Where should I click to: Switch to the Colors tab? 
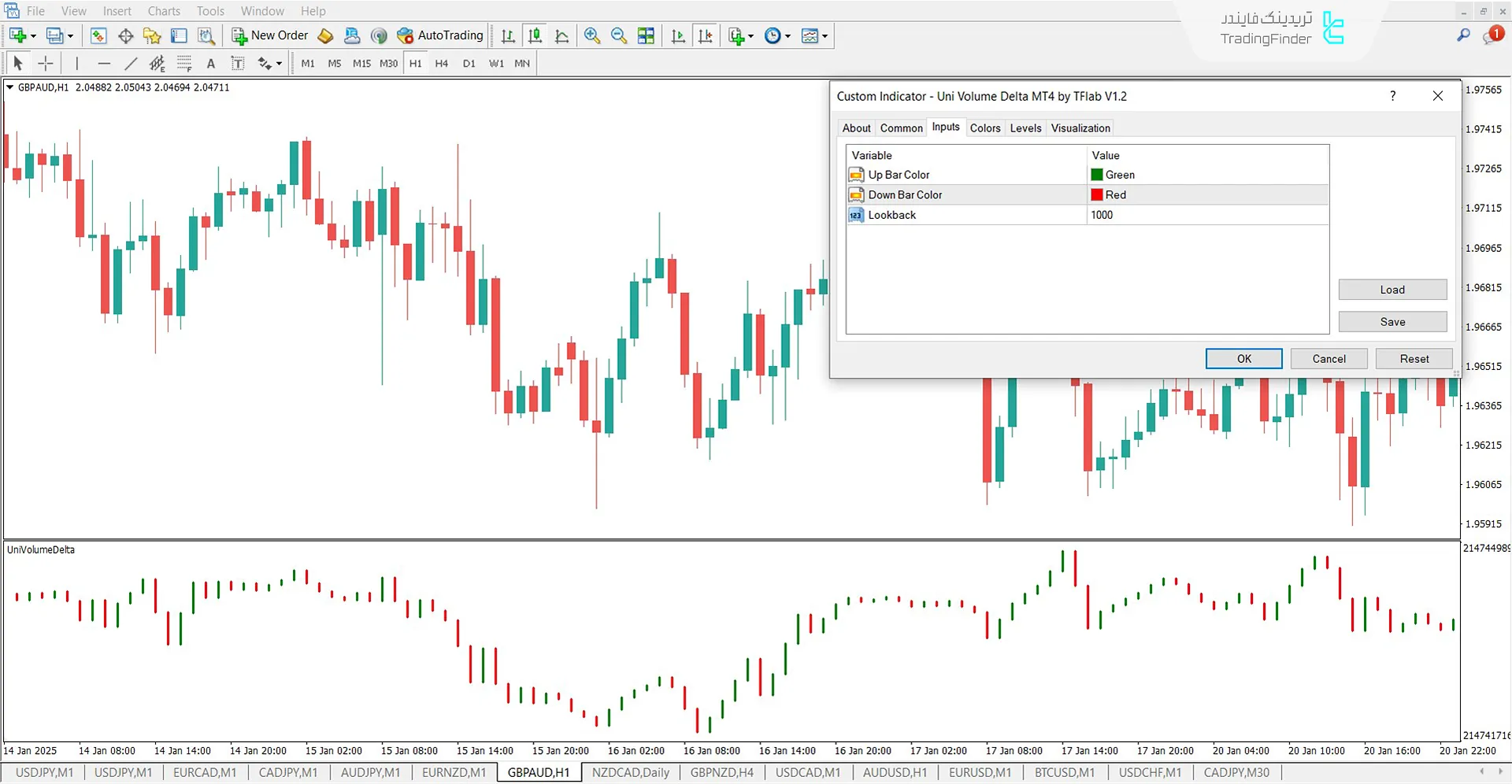click(x=985, y=128)
